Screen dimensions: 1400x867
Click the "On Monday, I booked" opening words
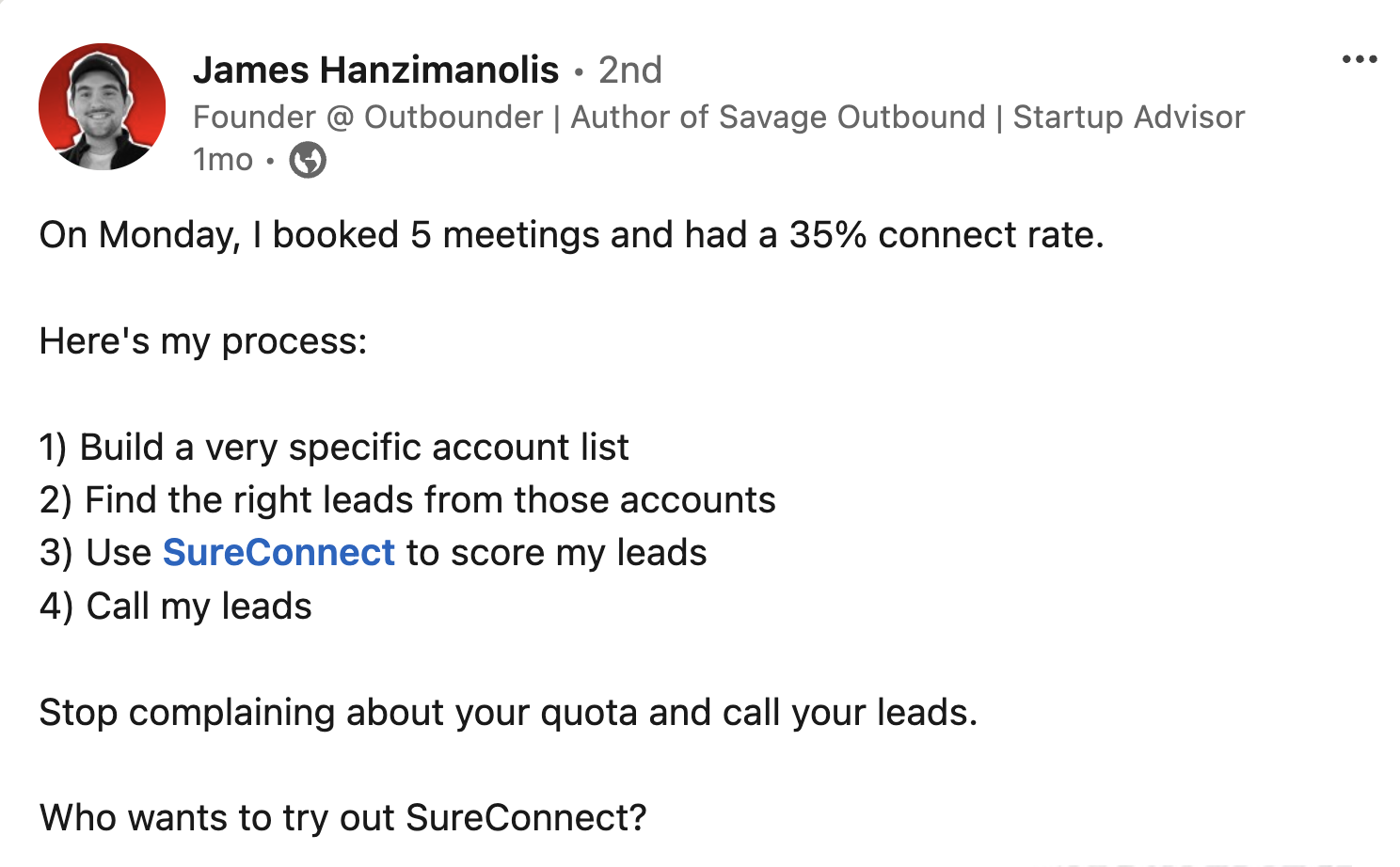[x=218, y=235]
